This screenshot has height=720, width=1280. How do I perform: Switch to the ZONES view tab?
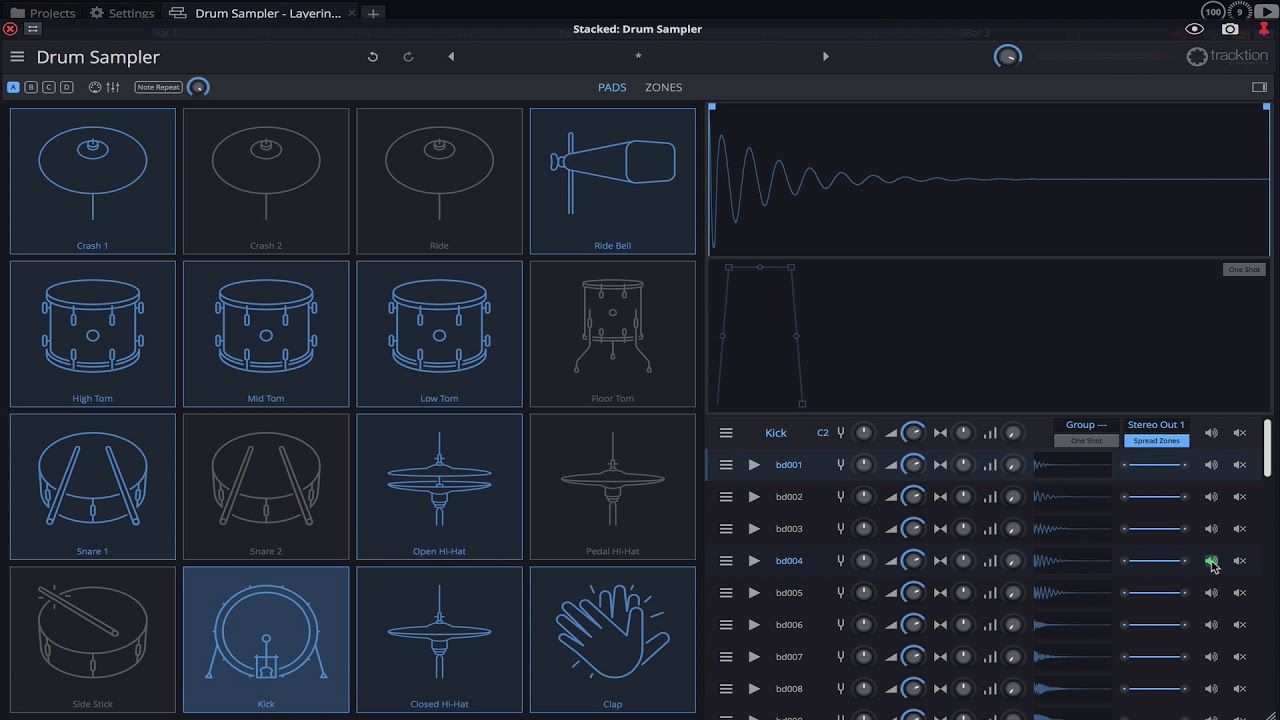click(x=664, y=87)
